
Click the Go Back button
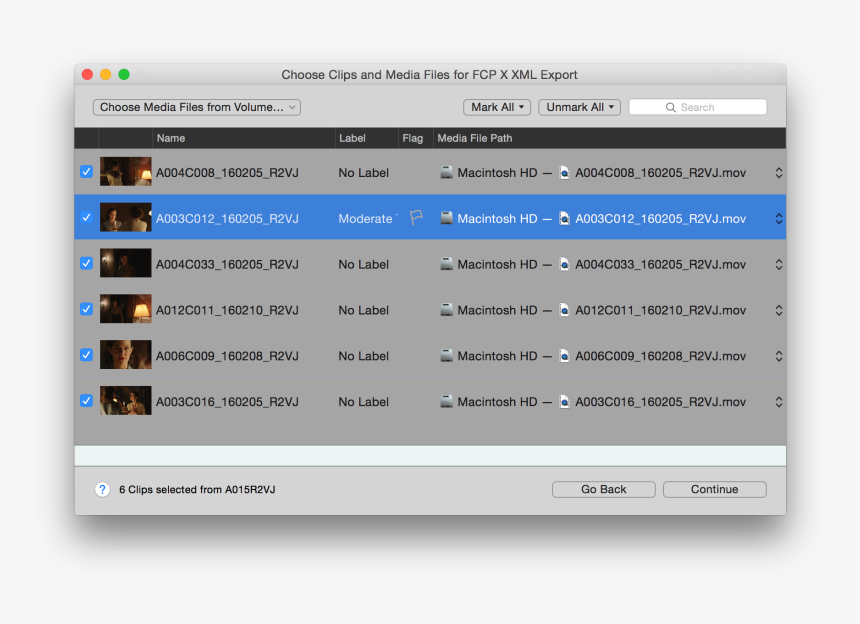pyautogui.click(x=603, y=489)
